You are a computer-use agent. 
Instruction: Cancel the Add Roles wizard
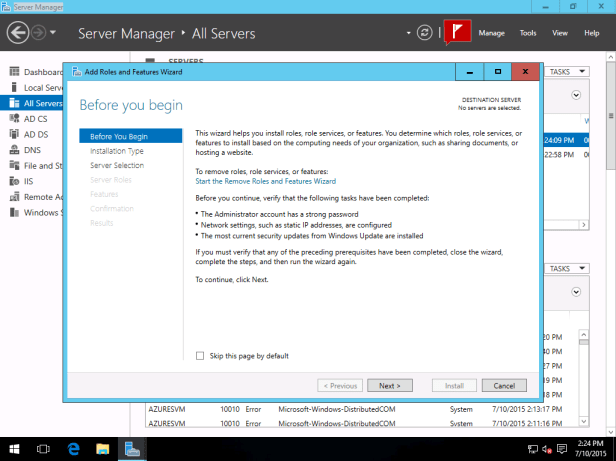click(503, 385)
